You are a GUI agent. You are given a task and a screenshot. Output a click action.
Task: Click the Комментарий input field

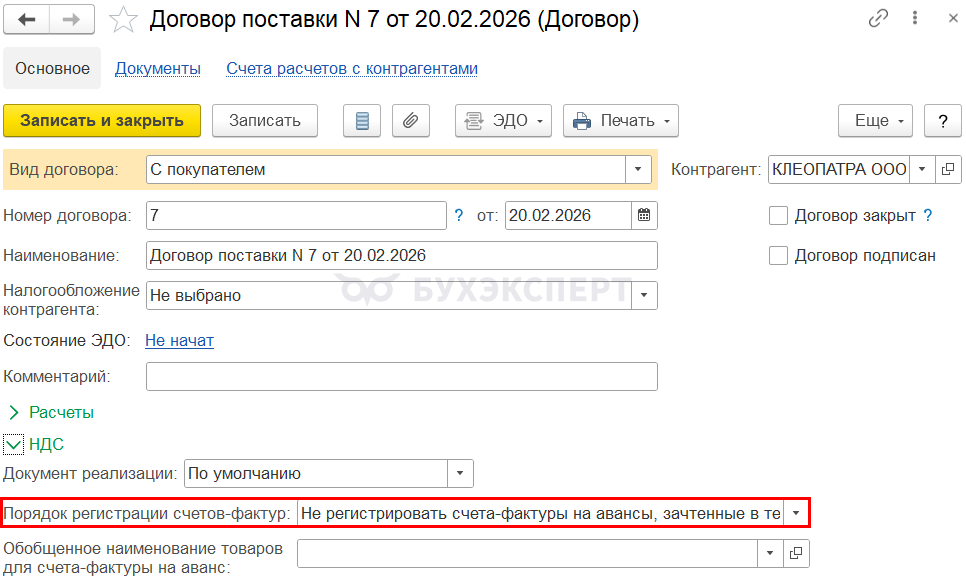click(402, 376)
